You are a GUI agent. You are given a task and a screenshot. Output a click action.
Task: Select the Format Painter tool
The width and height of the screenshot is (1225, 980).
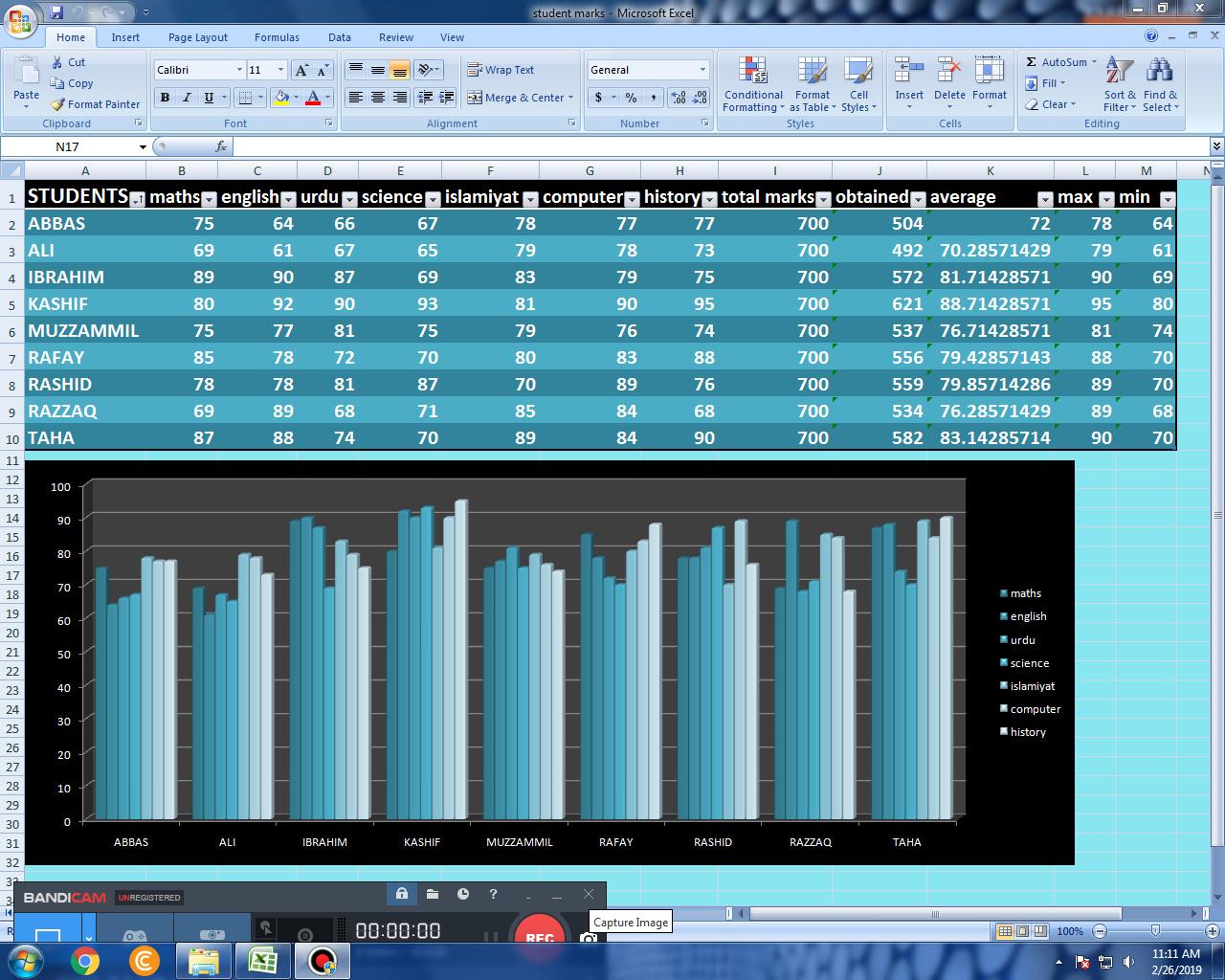point(95,104)
